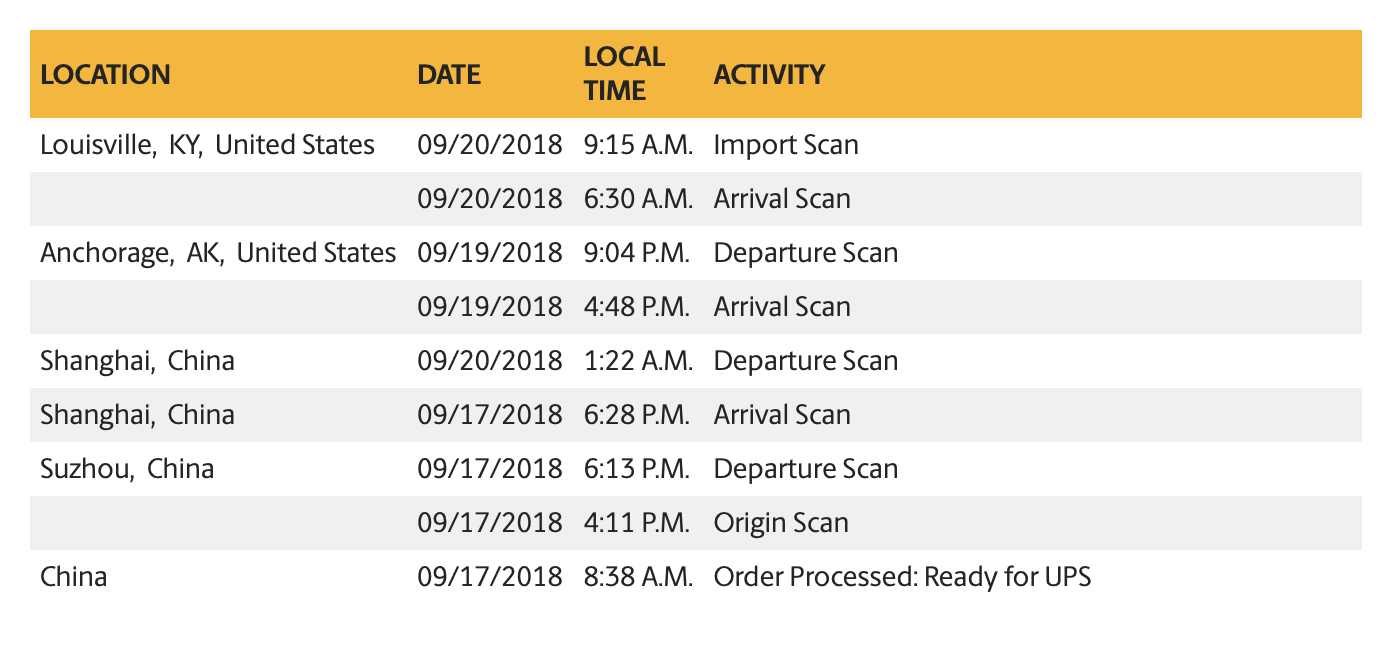Select the 6:13 P.M. time cell
1392x648 pixels.
point(637,469)
